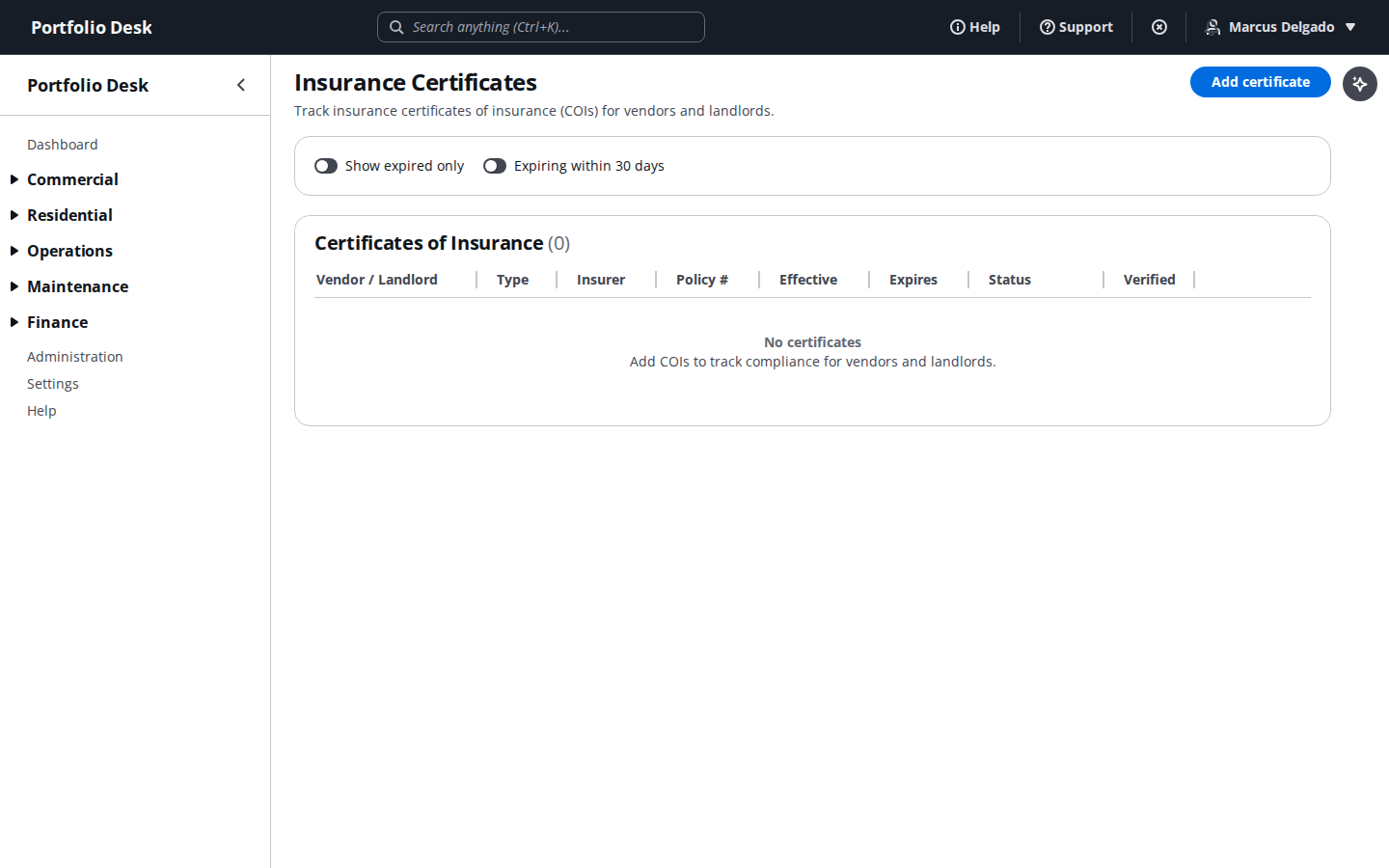This screenshot has width=1389, height=868.
Task: Click Certificates of Insurance heading
Action: point(429,243)
